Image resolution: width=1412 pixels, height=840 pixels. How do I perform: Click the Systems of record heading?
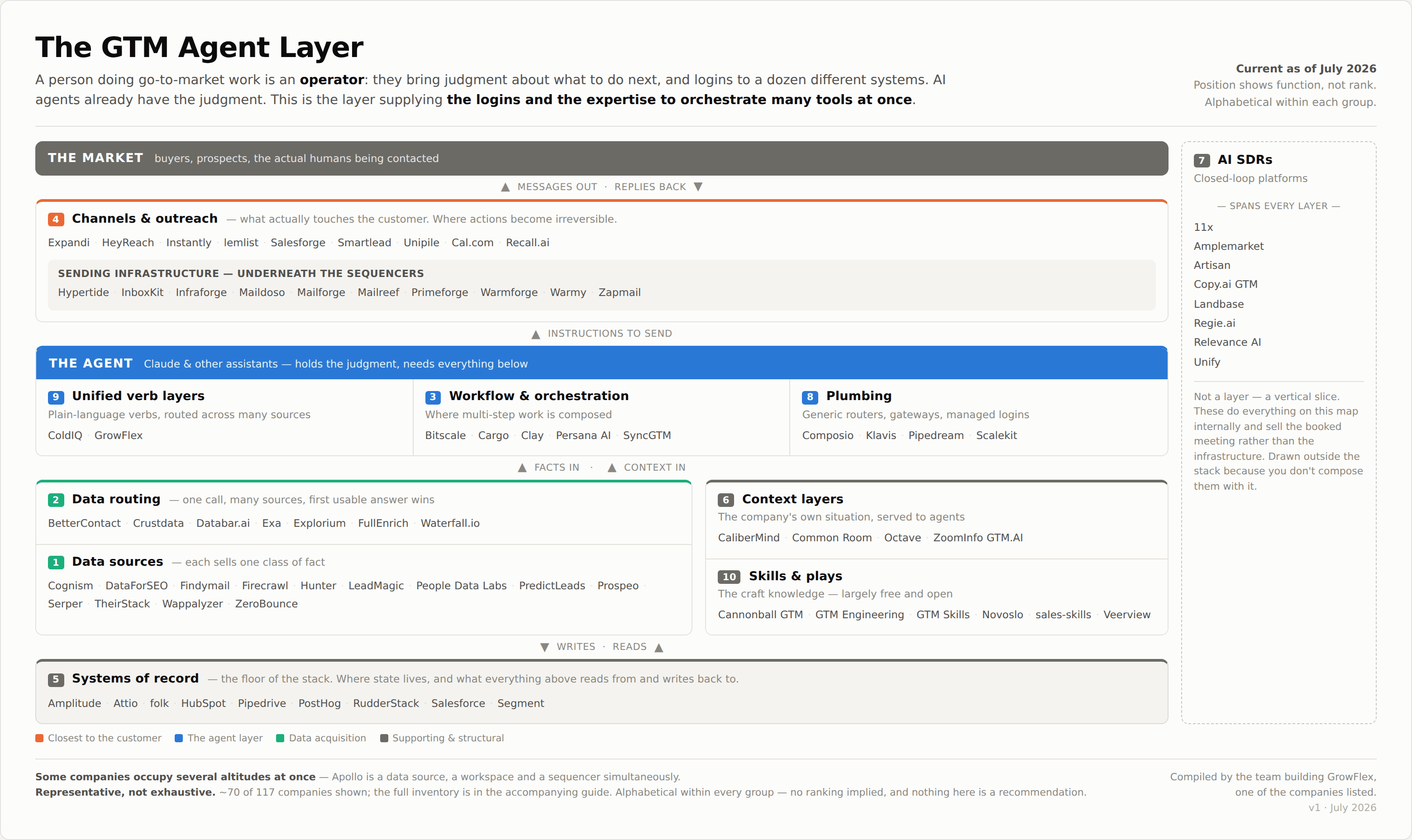[135, 678]
